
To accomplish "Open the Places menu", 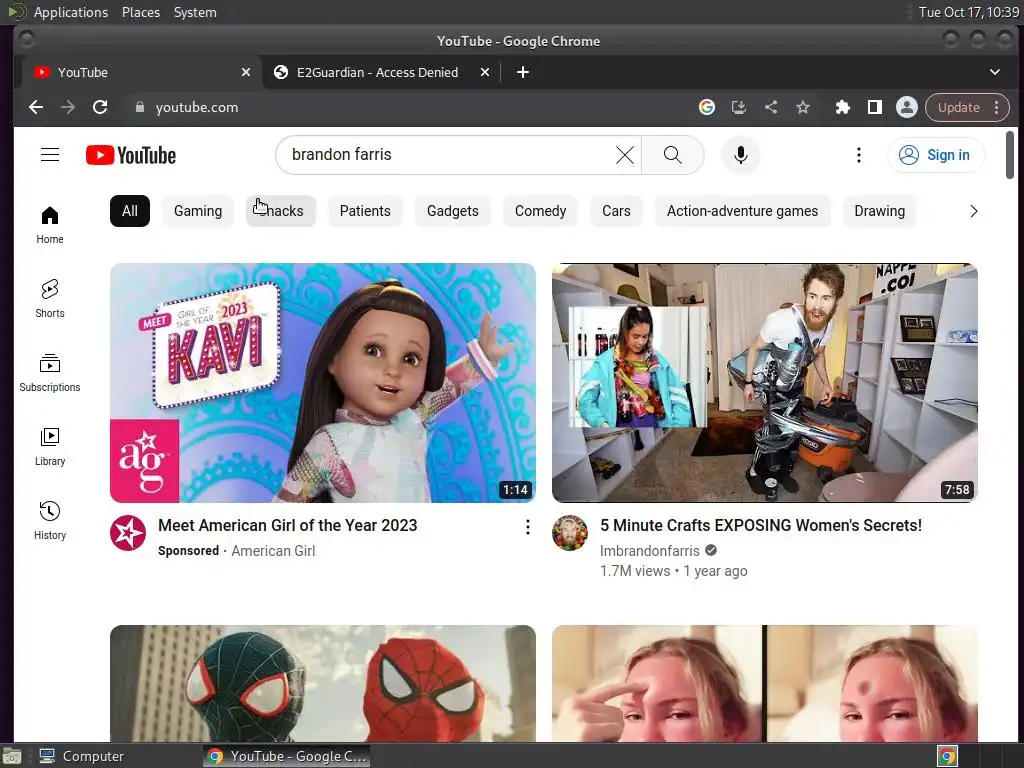I will coord(141,12).
